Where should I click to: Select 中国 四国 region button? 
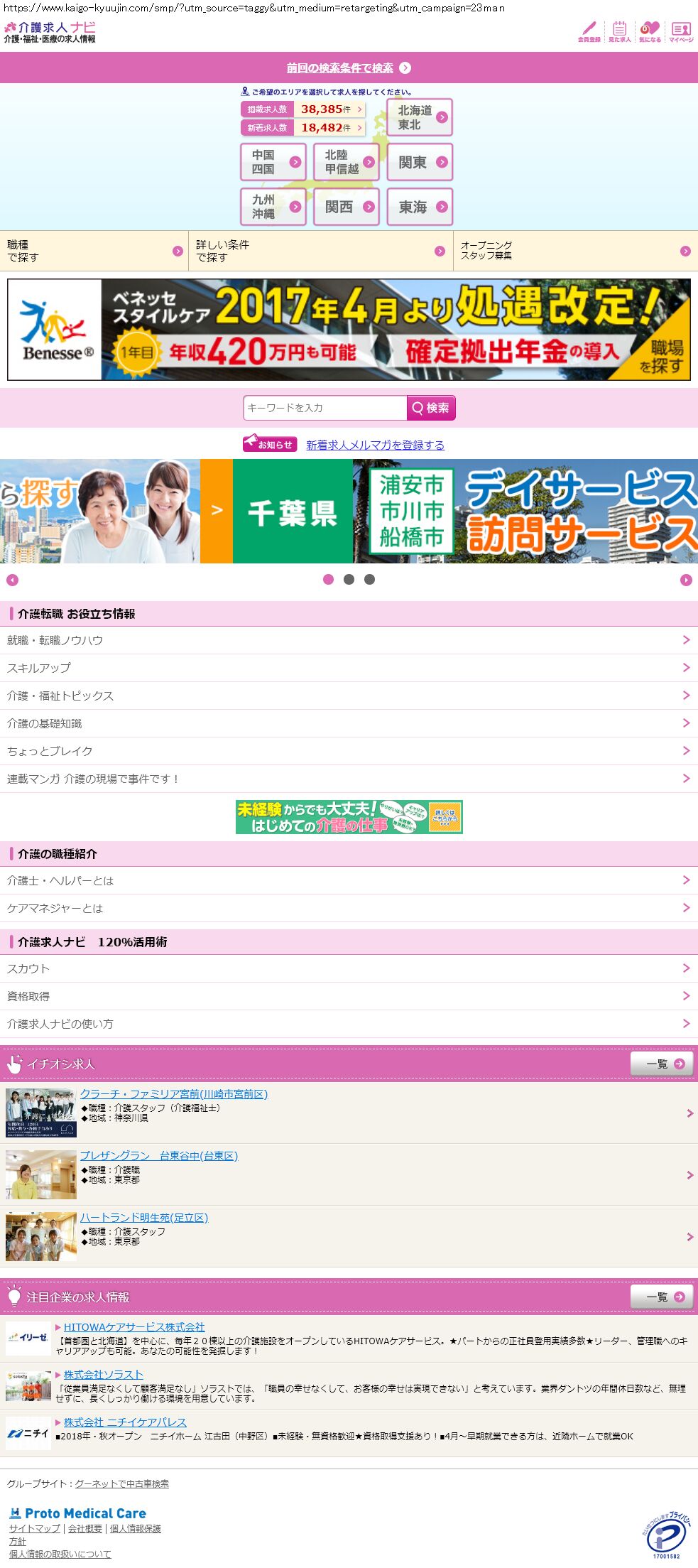pyautogui.click(x=273, y=162)
